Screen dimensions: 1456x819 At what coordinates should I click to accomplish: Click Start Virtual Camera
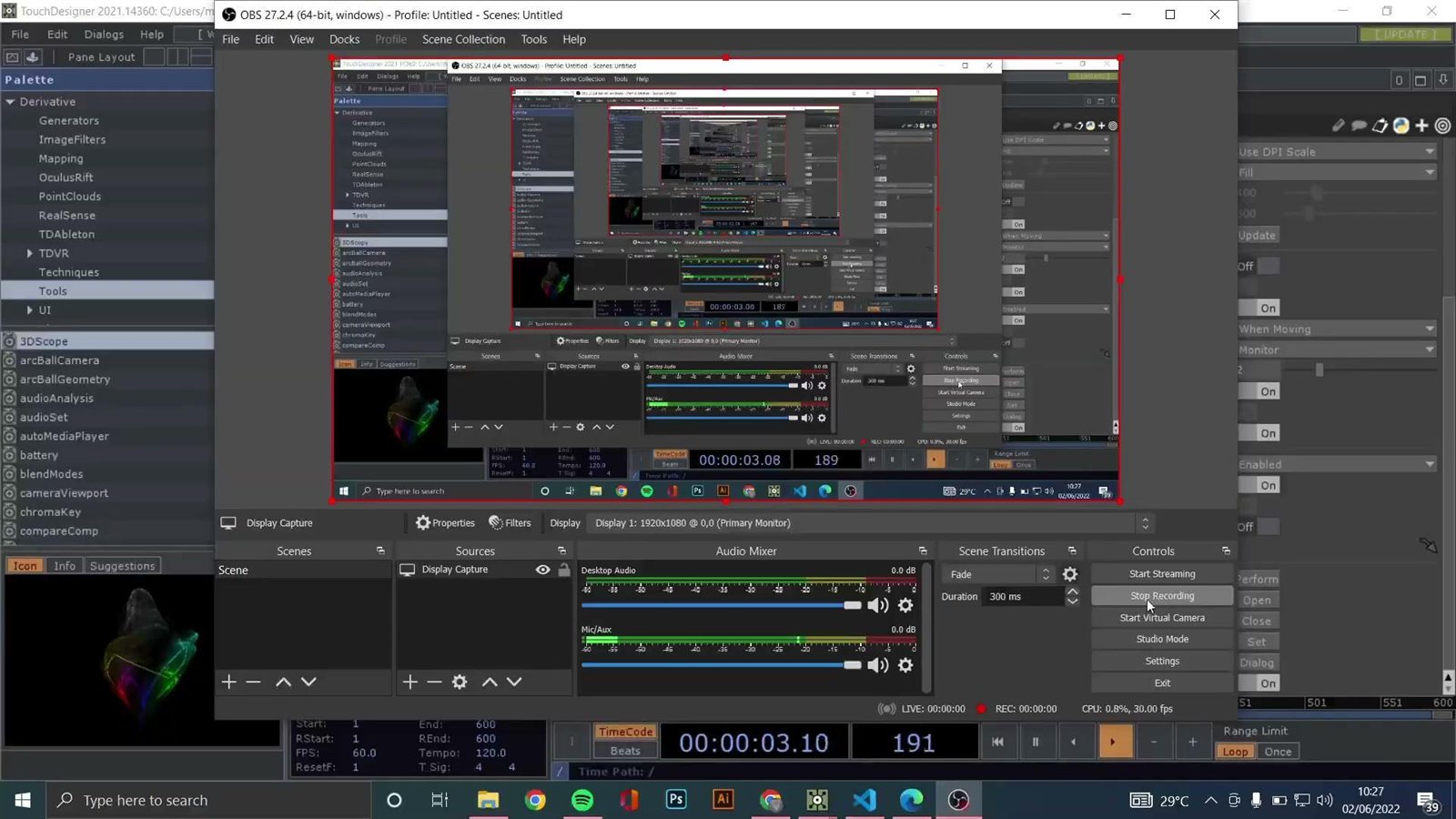[1162, 618]
